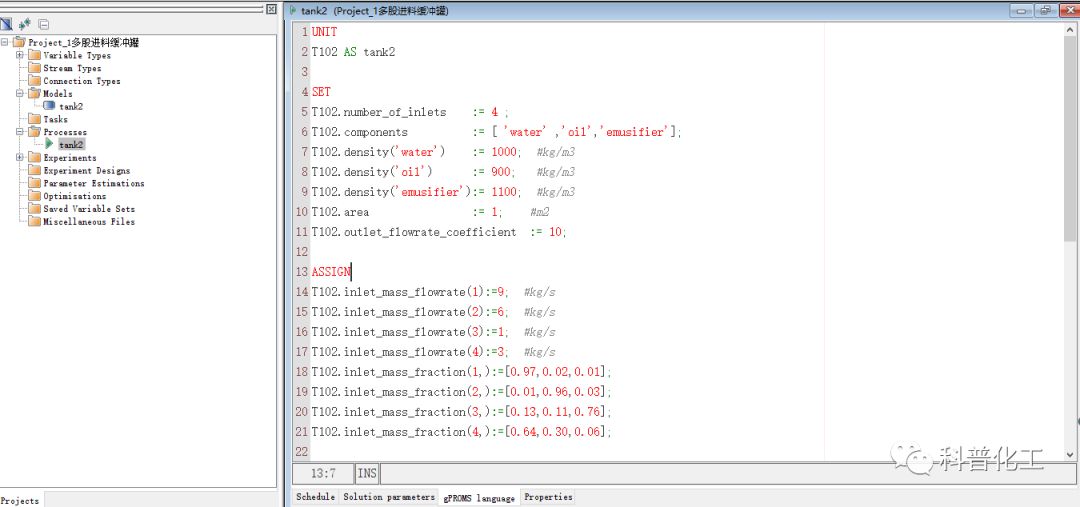The height and width of the screenshot is (507, 1080).
Task: Click the editor vertical scrollbar up arrow
Action: click(x=1071, y=29)
